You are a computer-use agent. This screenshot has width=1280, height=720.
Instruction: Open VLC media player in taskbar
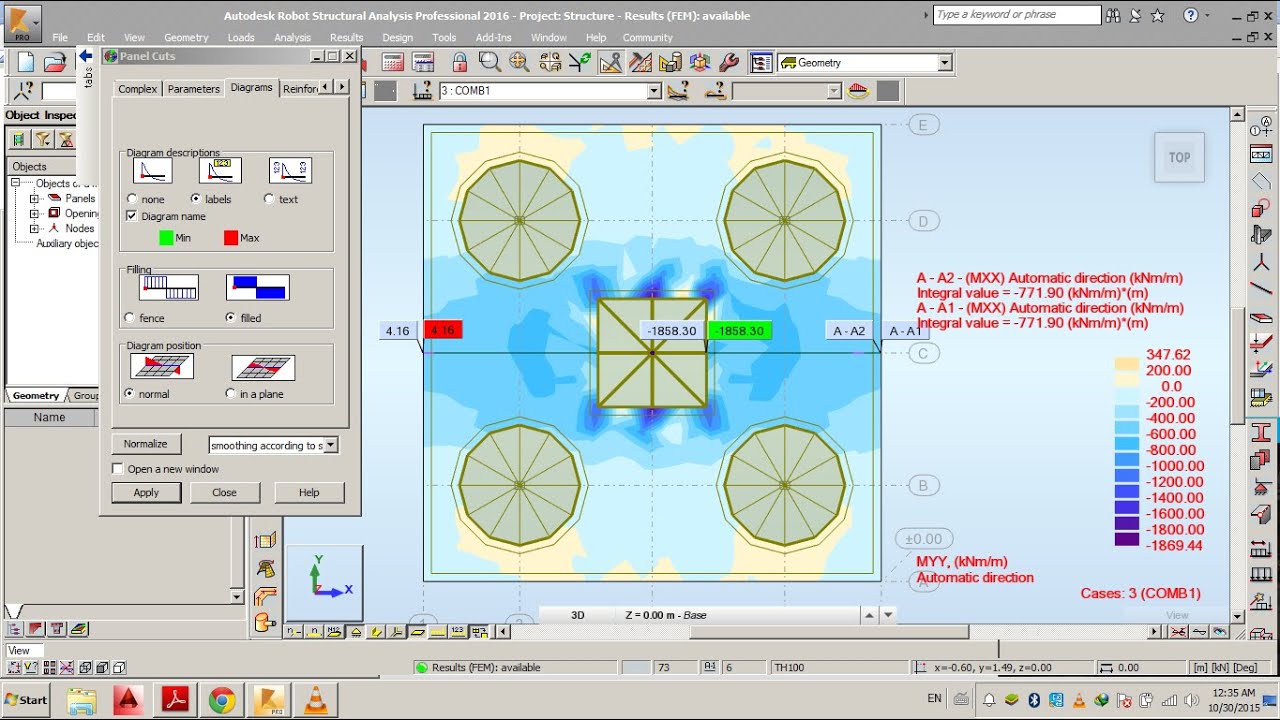(315, 700)
